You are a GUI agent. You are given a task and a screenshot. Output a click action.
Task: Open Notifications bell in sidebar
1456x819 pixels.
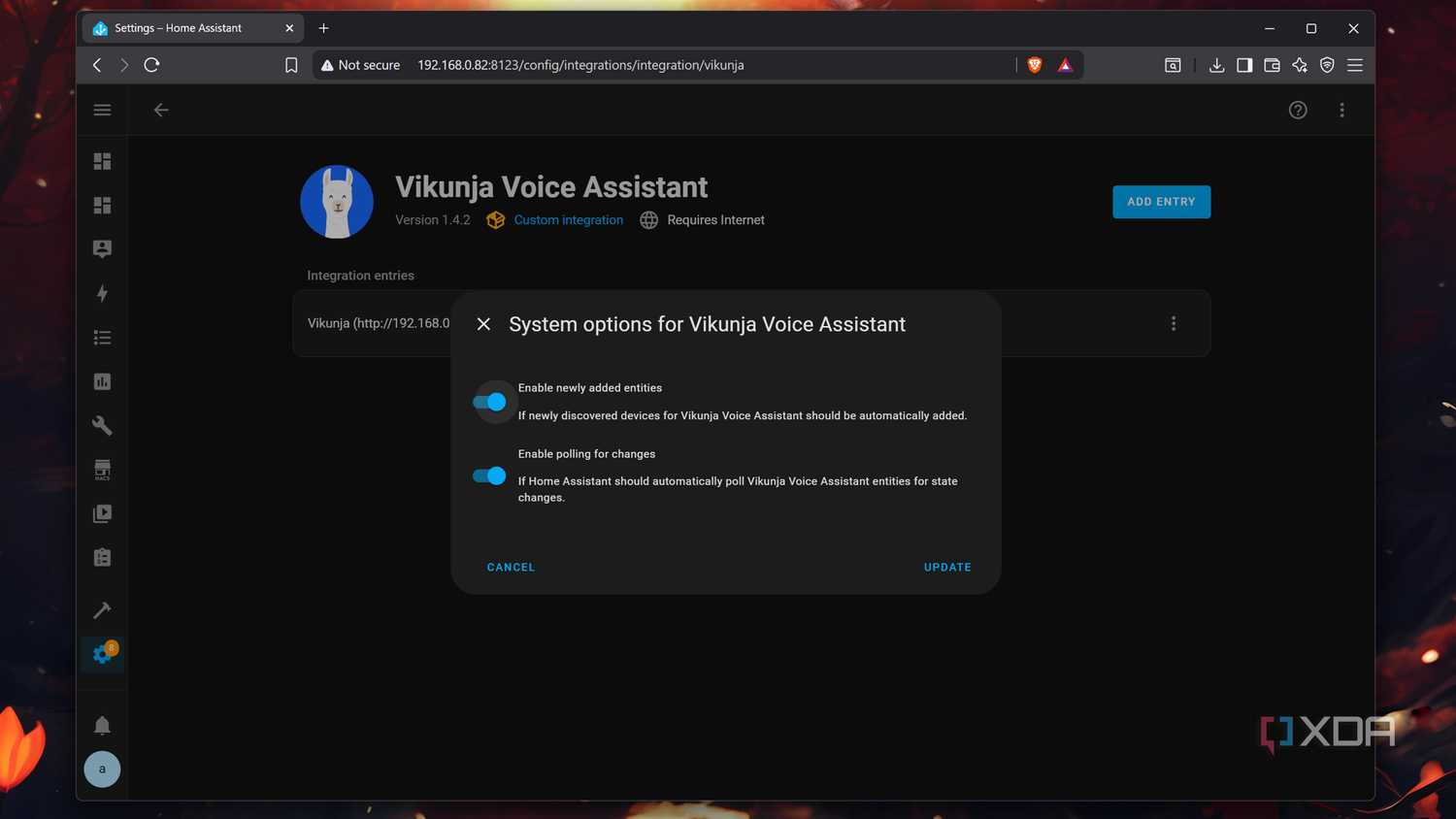click(x=102, y=725)
